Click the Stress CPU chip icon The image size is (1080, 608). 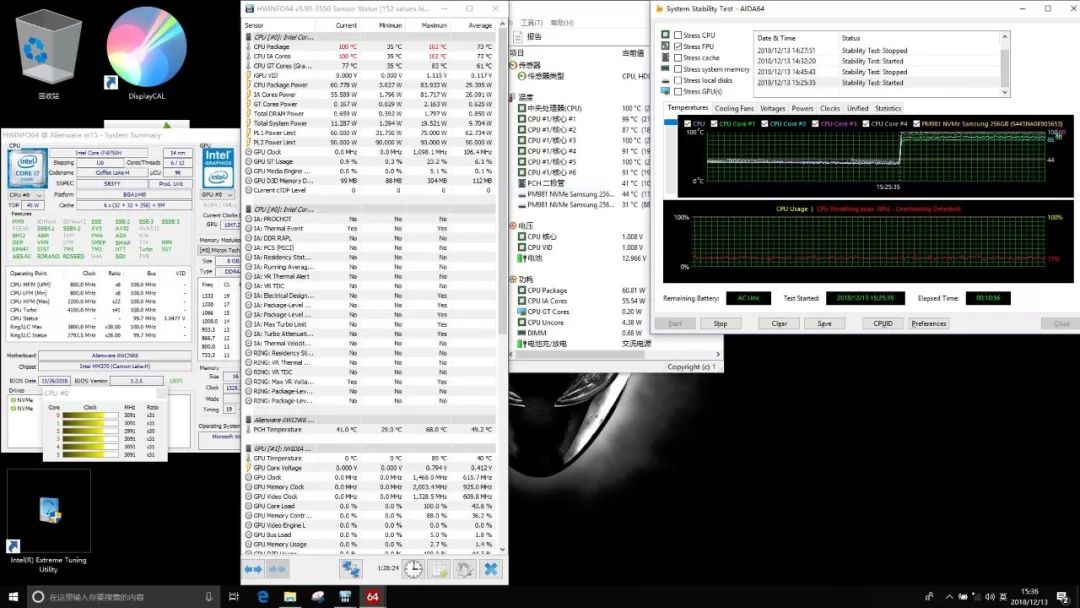click(x=665, y=34)
